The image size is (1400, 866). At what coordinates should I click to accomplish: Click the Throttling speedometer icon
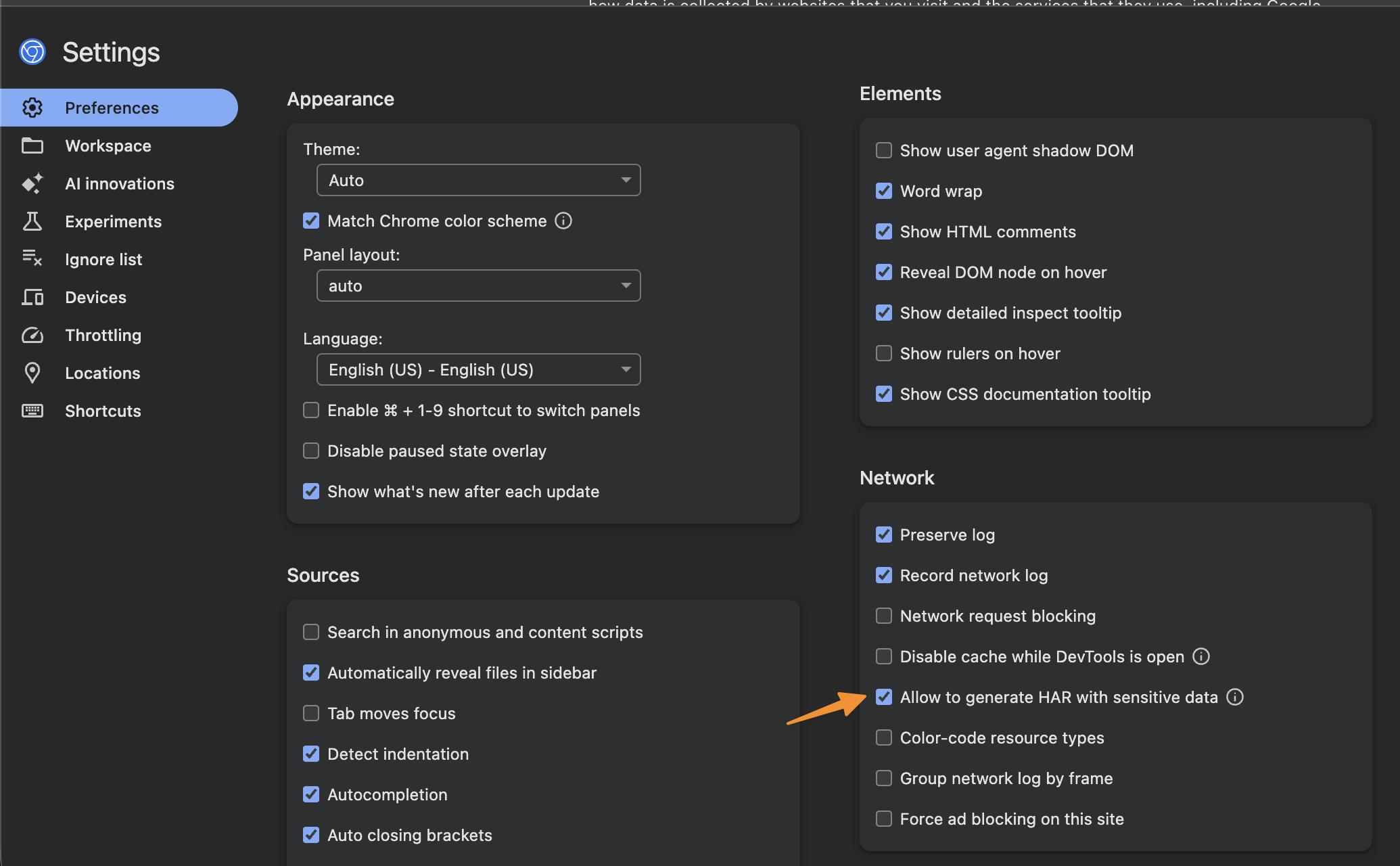(32, 335)
